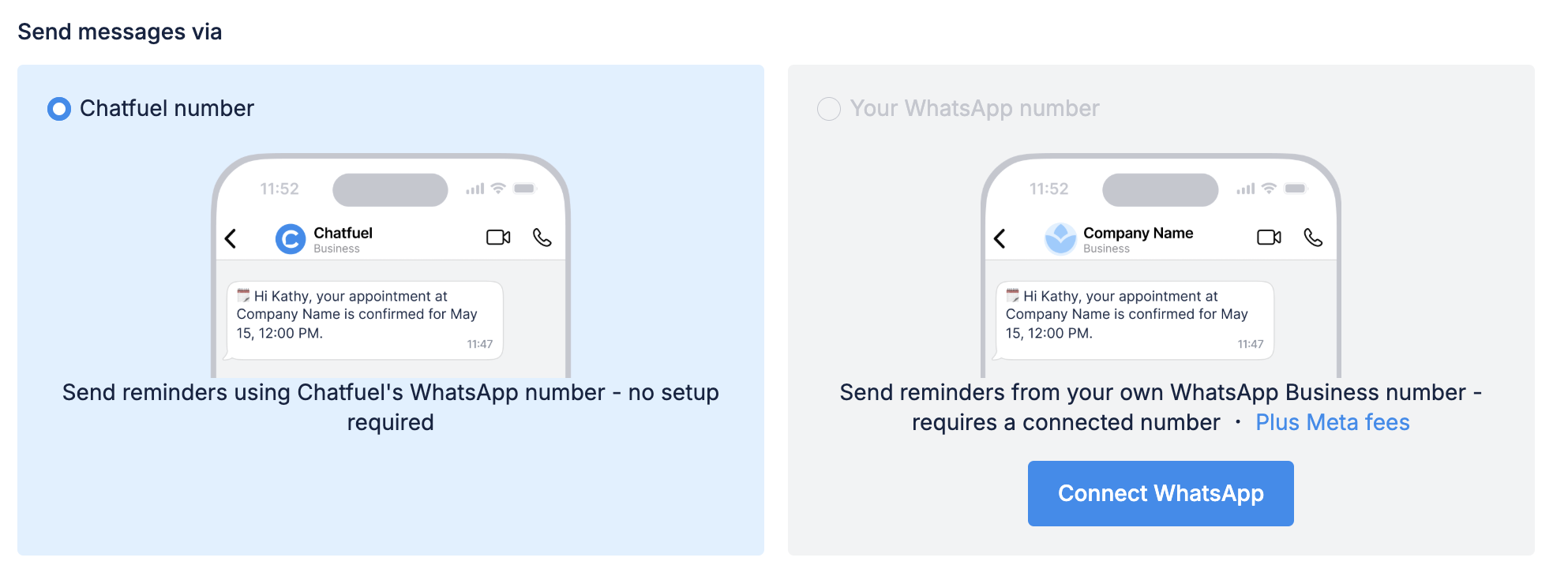Click the calendar emoji in Chatfuel message
This screenshot has height=565, width=1568.
(243, 296)
